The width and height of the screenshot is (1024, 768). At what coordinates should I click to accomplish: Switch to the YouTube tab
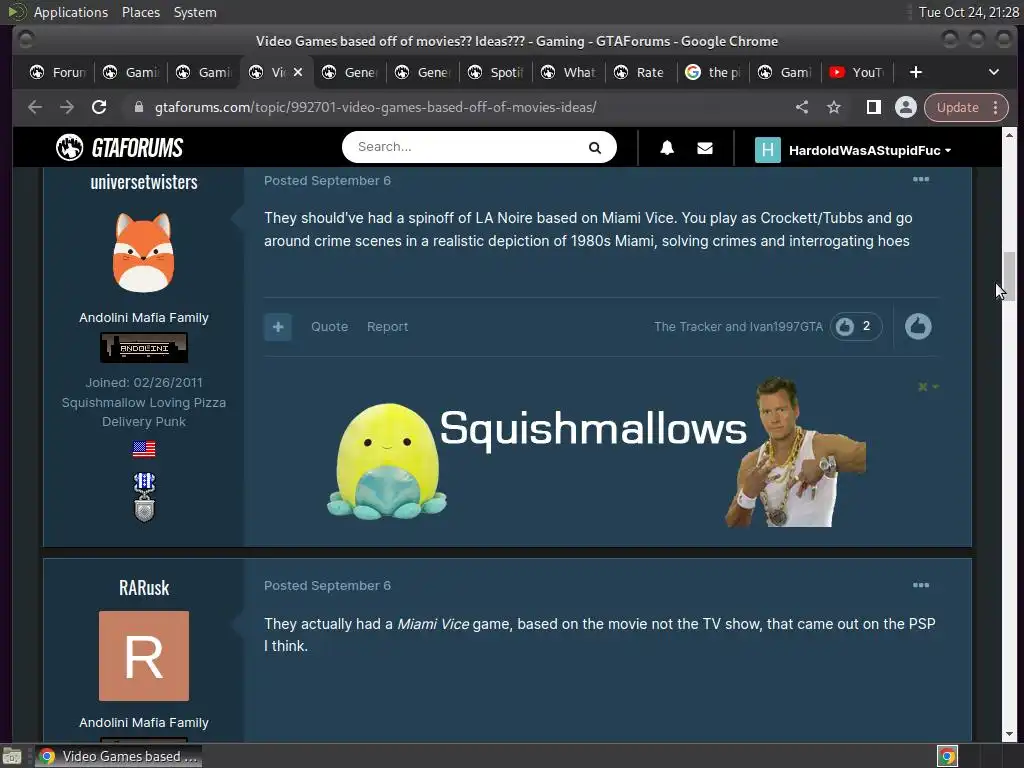tap(857, 72)
